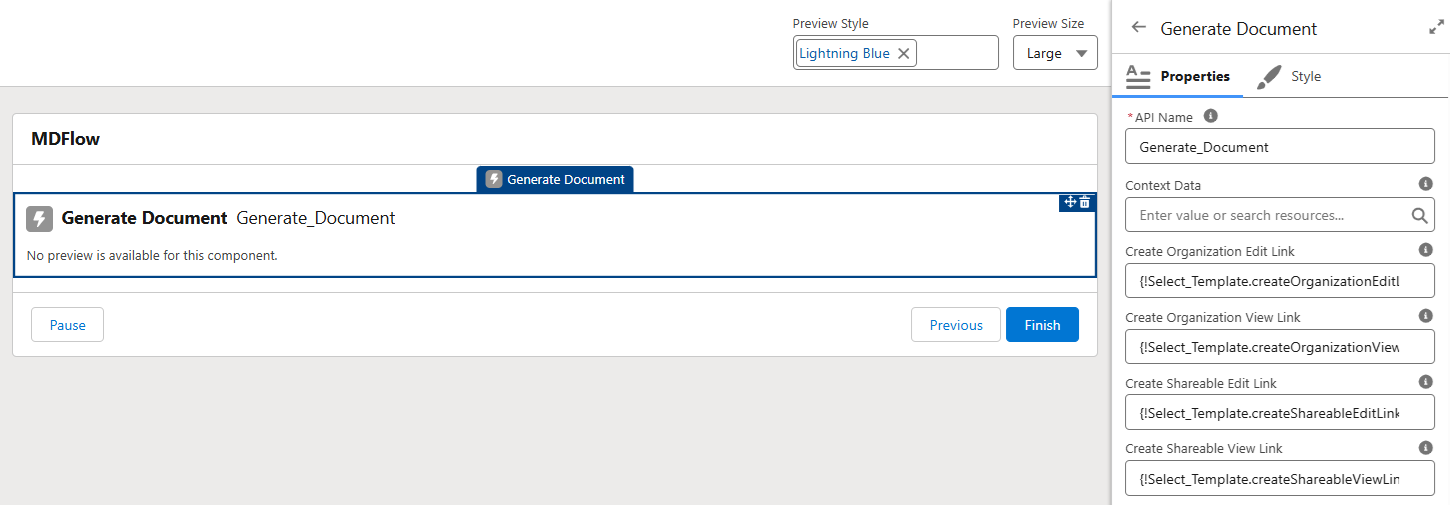The image size is (1450, 505).
Task: Click info icon for Create Shareable Edit Link
Action: pyautogui.click(x=1426, y=382)
